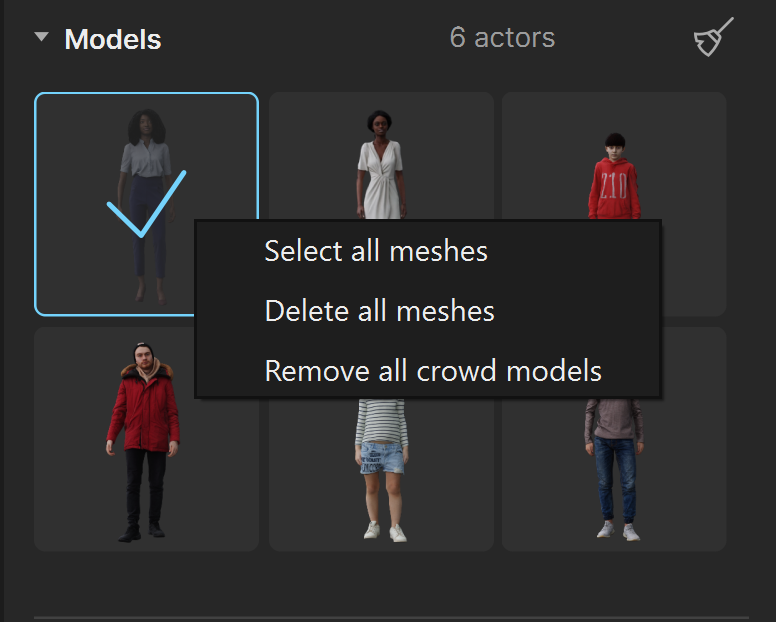
Task: Click the dark left edge of panel
Action: point(2,311)
